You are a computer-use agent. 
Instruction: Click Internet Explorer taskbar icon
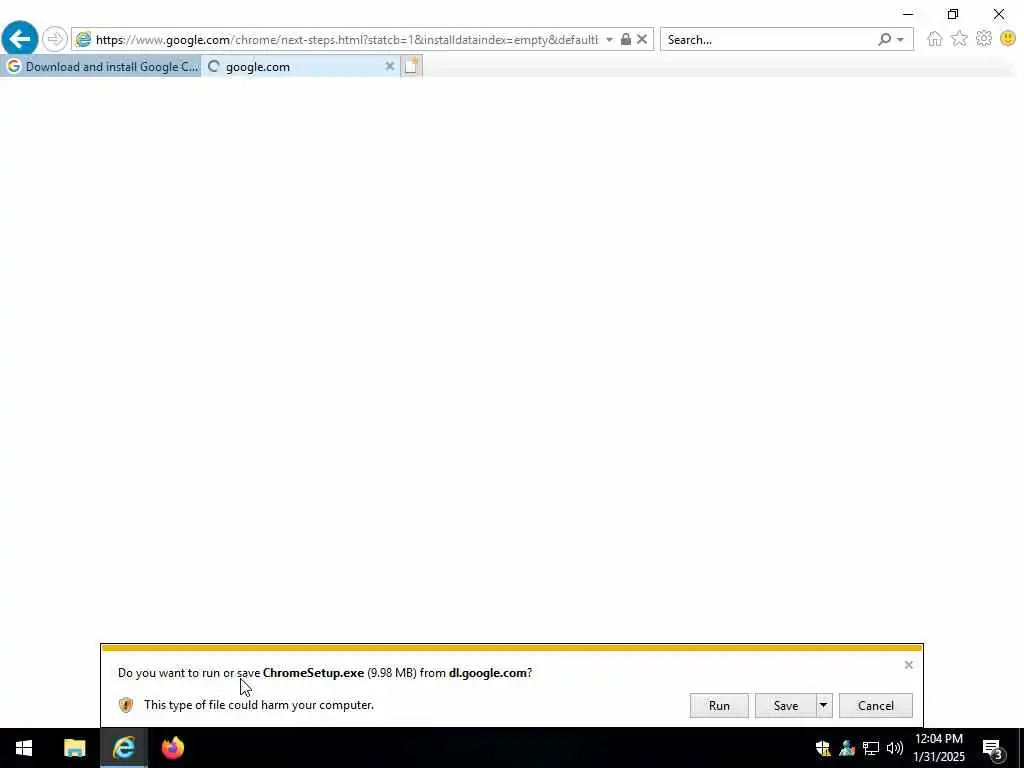click(x=124, y=748)
